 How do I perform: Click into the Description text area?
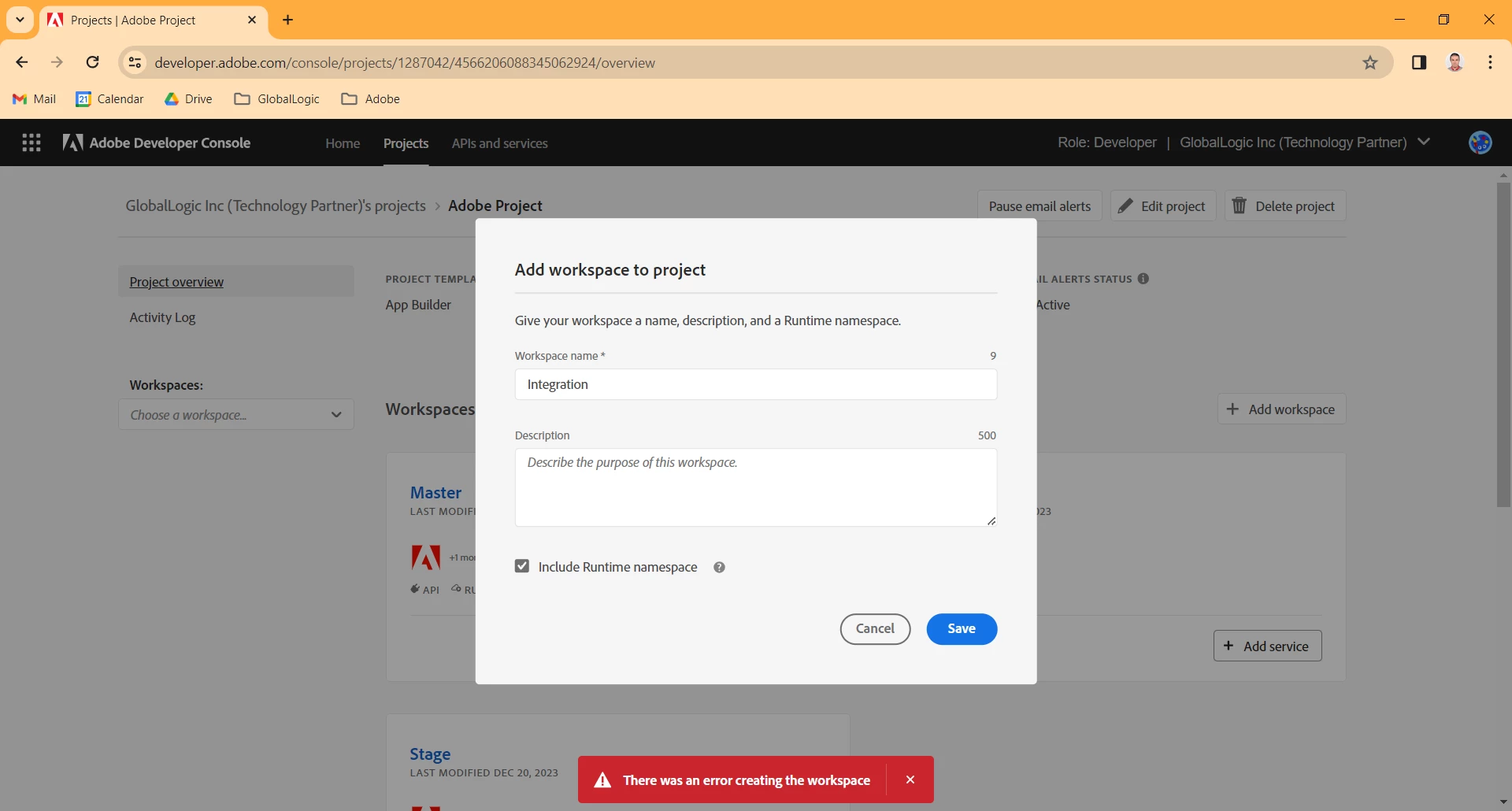[x=756, y=487]
